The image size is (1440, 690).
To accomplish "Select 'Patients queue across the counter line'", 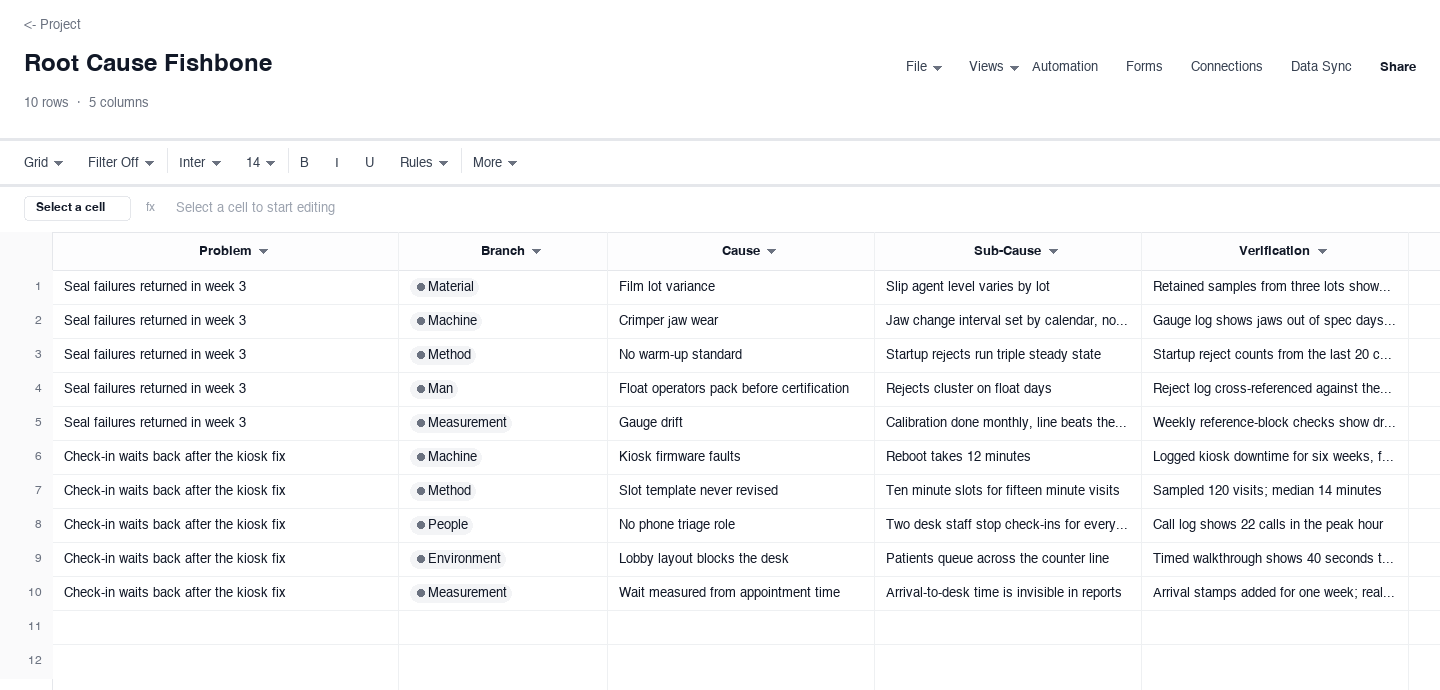I will click(x=1008, y=559).
